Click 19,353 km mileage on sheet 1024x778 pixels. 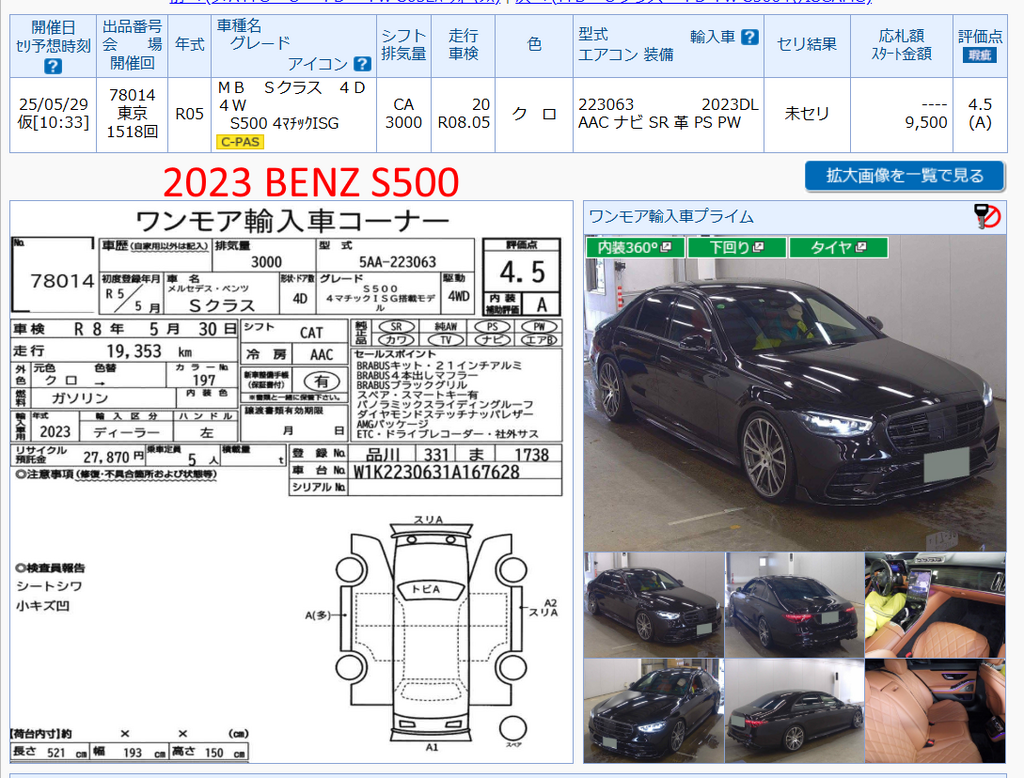150,351
